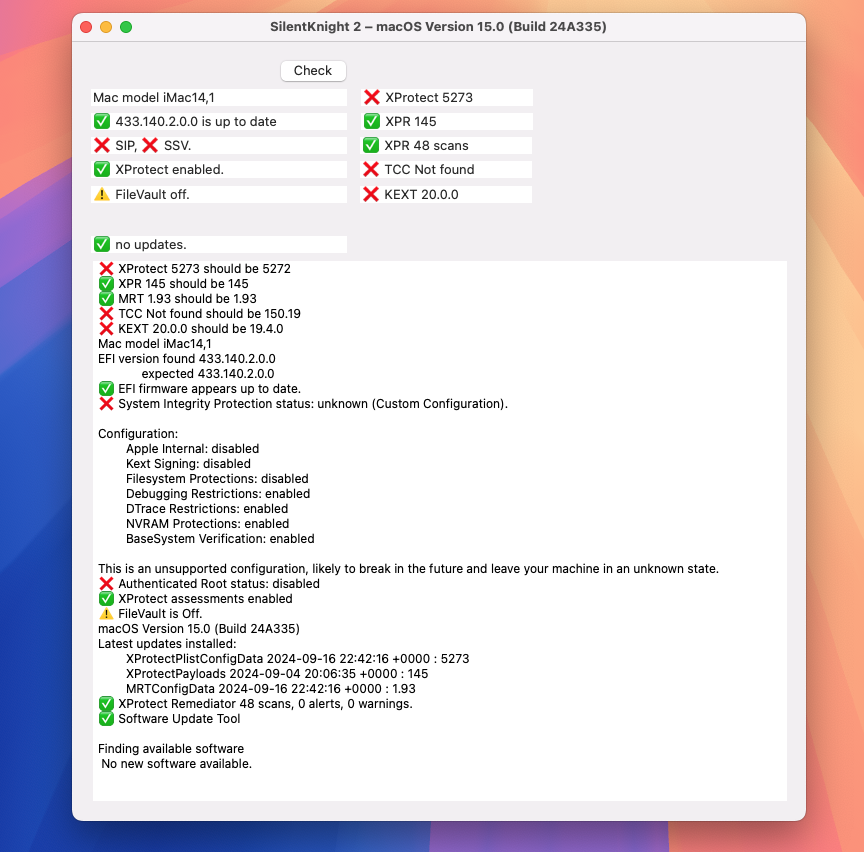The image size is (864, 852).
Task: Click the 'EFI version found 433.140.2.0.0' line
Action: 187,359
